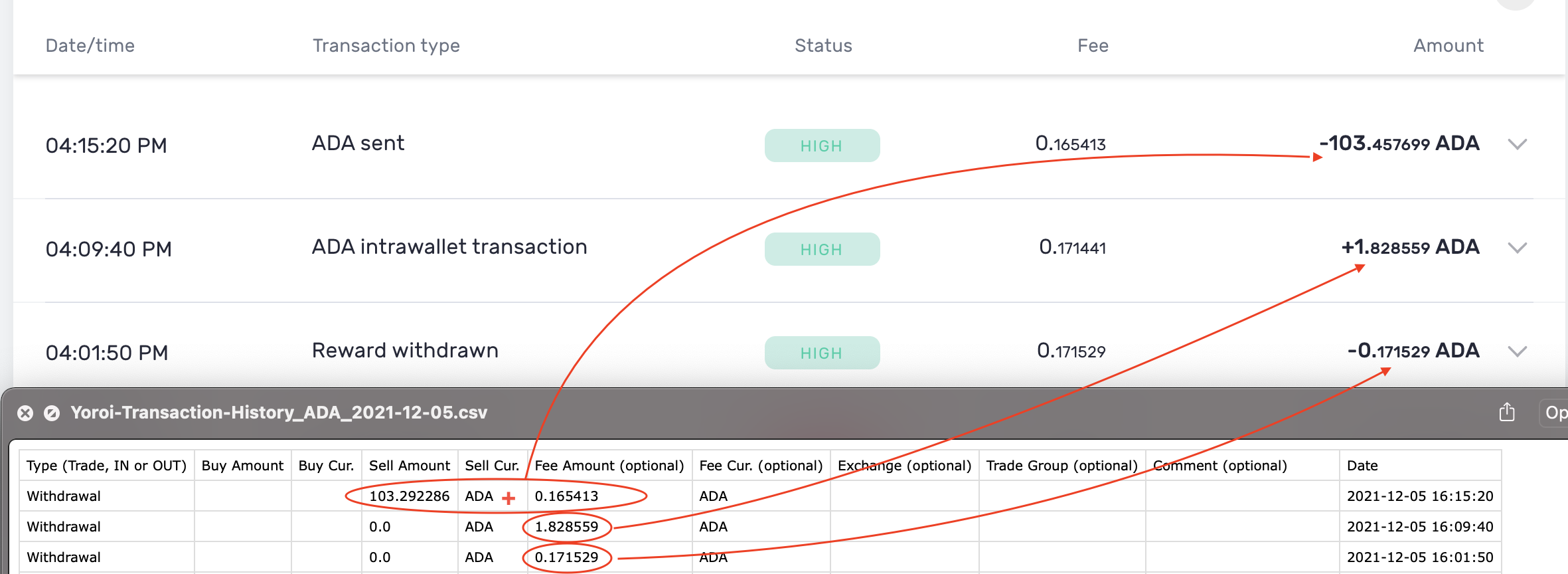Click 'Exchange (optional)' CSV header
1568x574 pixels.
[904, 466]
